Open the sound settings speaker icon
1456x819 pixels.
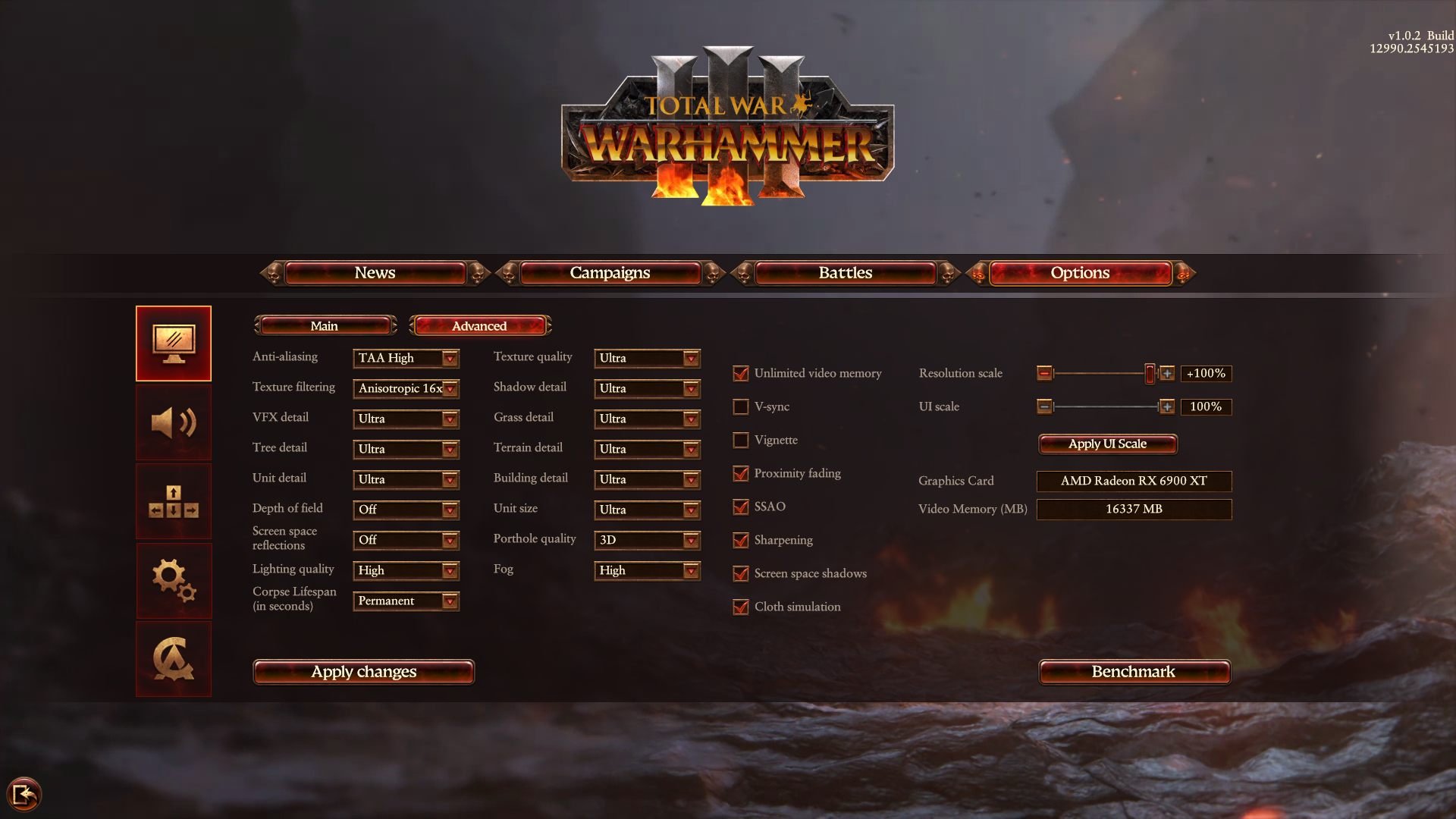pos(174,422)
